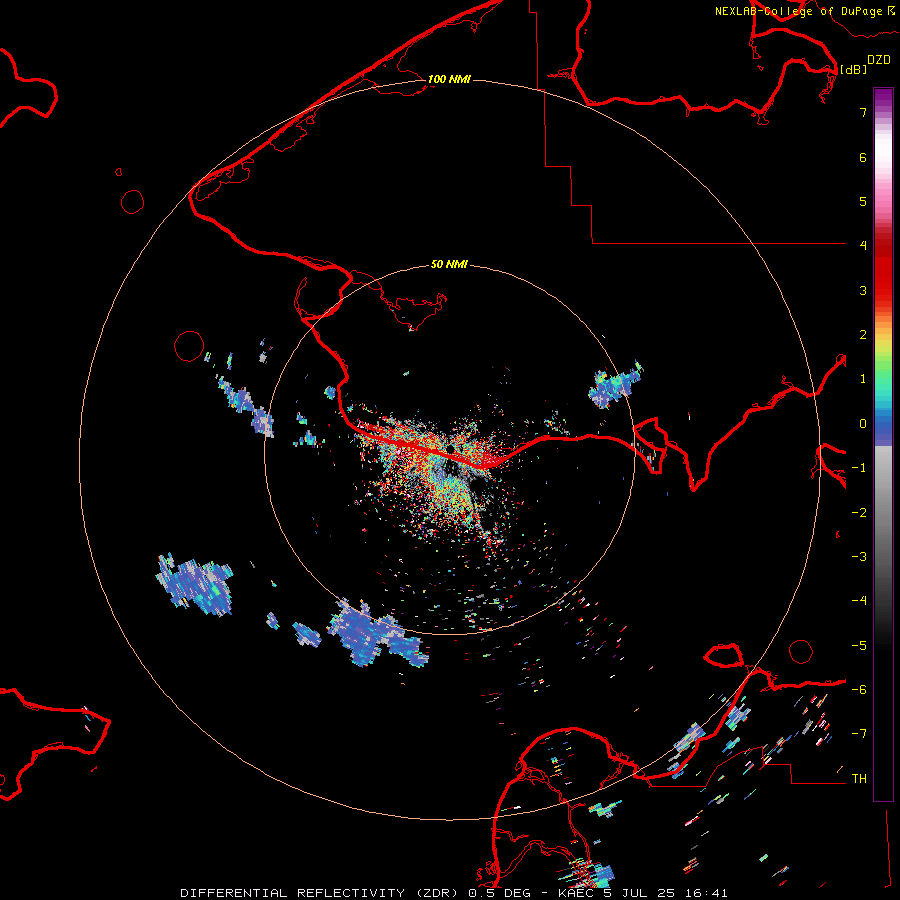Click the 0 value on color scale
Image resolution: width=900 pixels, height=900 pixels.
pyautogui.click(x=863, y=424)
